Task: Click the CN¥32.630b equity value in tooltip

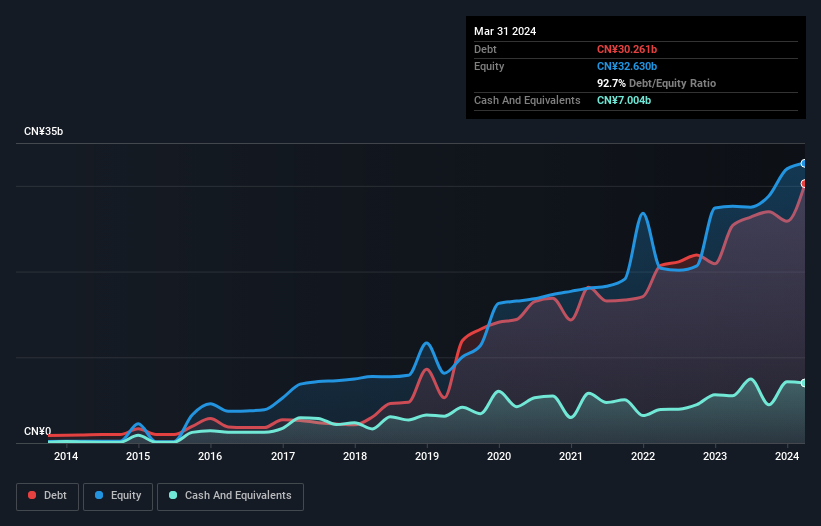Action: pyautogui.click(x=626, y=66)
